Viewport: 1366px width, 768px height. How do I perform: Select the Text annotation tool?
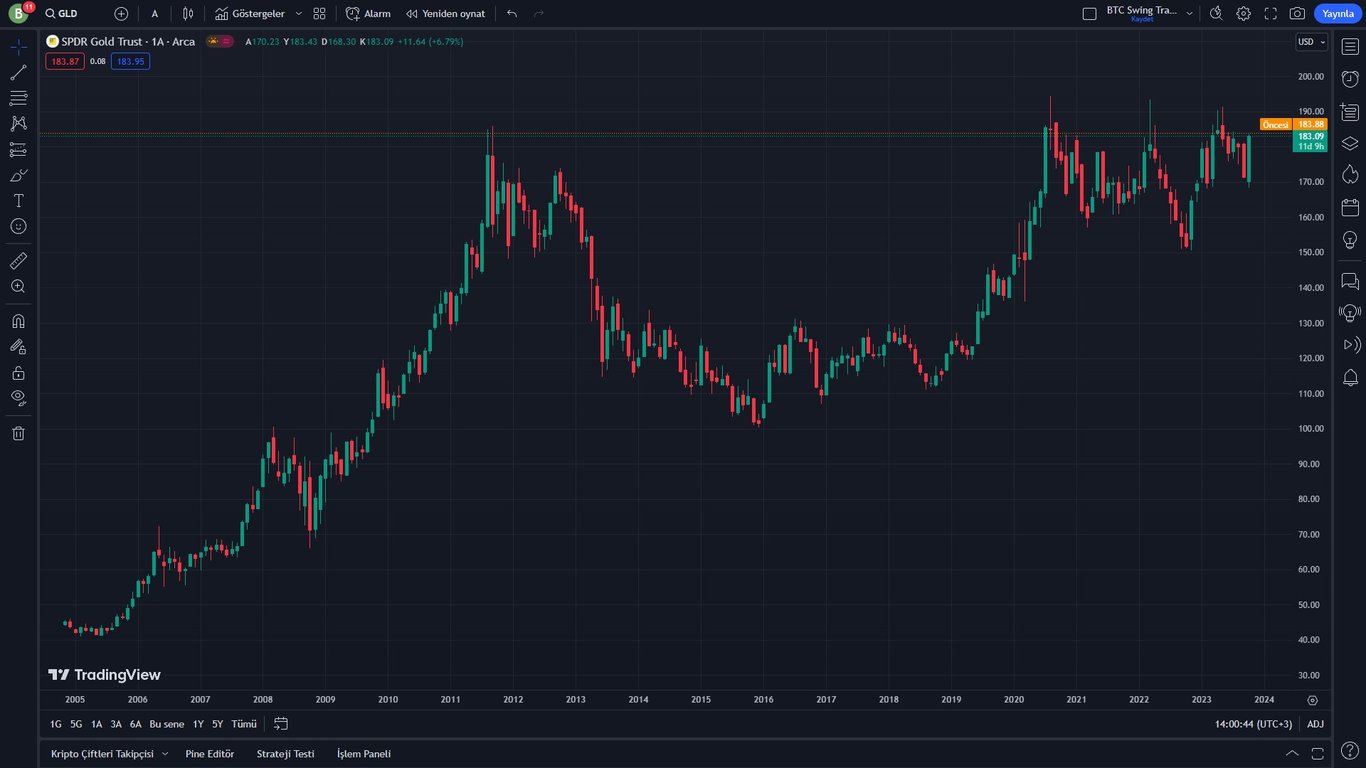pos(17,200)
